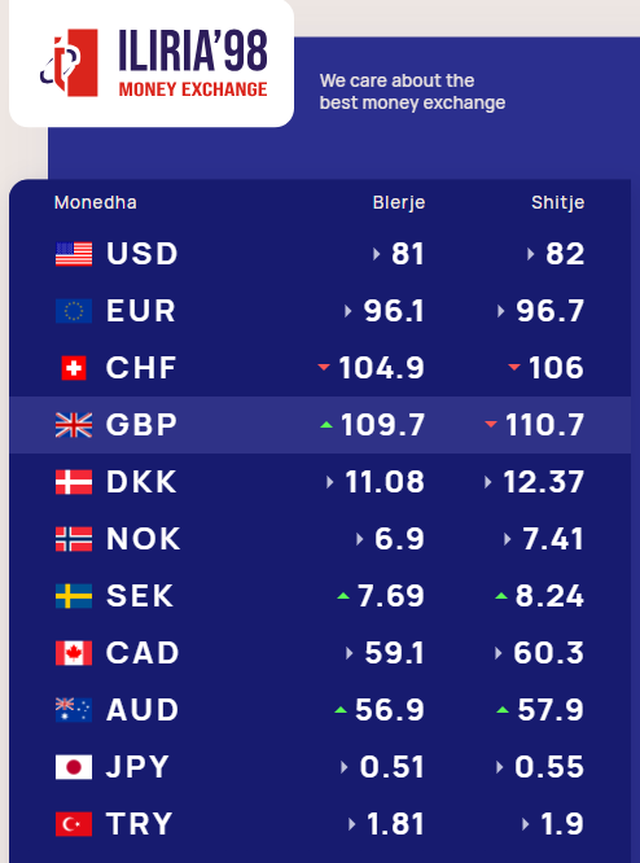Click the United States flag icon
The width and height of the screenshot is (640, 863).
[x=73, y=254]
